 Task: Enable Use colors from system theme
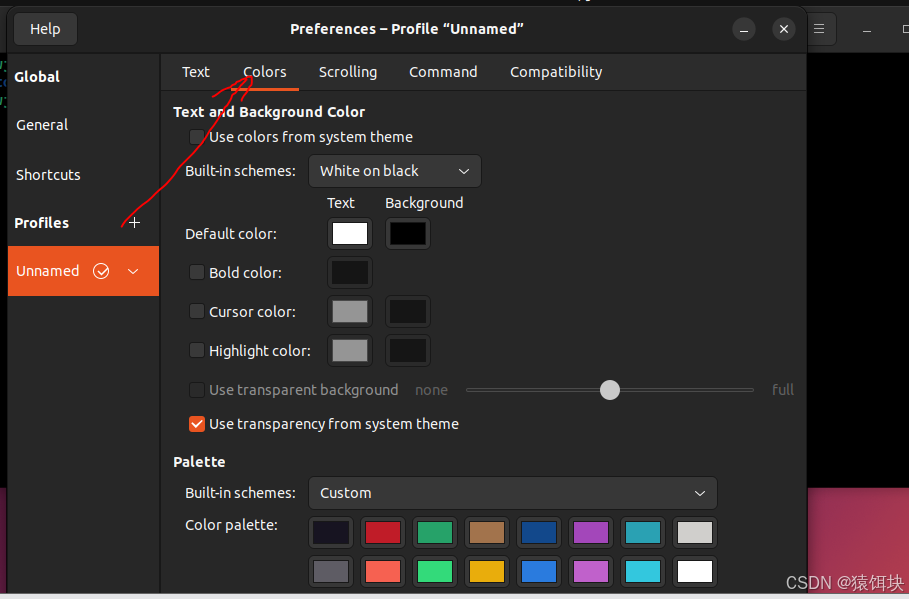tap(197, 137)
